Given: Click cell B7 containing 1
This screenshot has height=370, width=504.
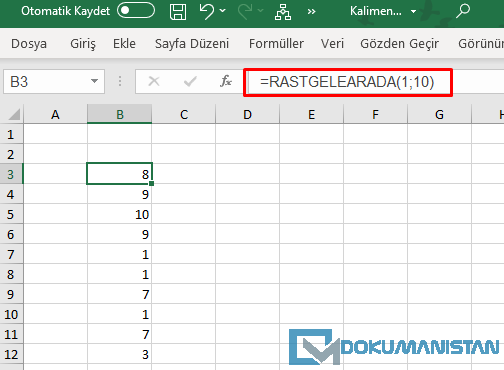Looking at the screenshot, I should (120, 254).
